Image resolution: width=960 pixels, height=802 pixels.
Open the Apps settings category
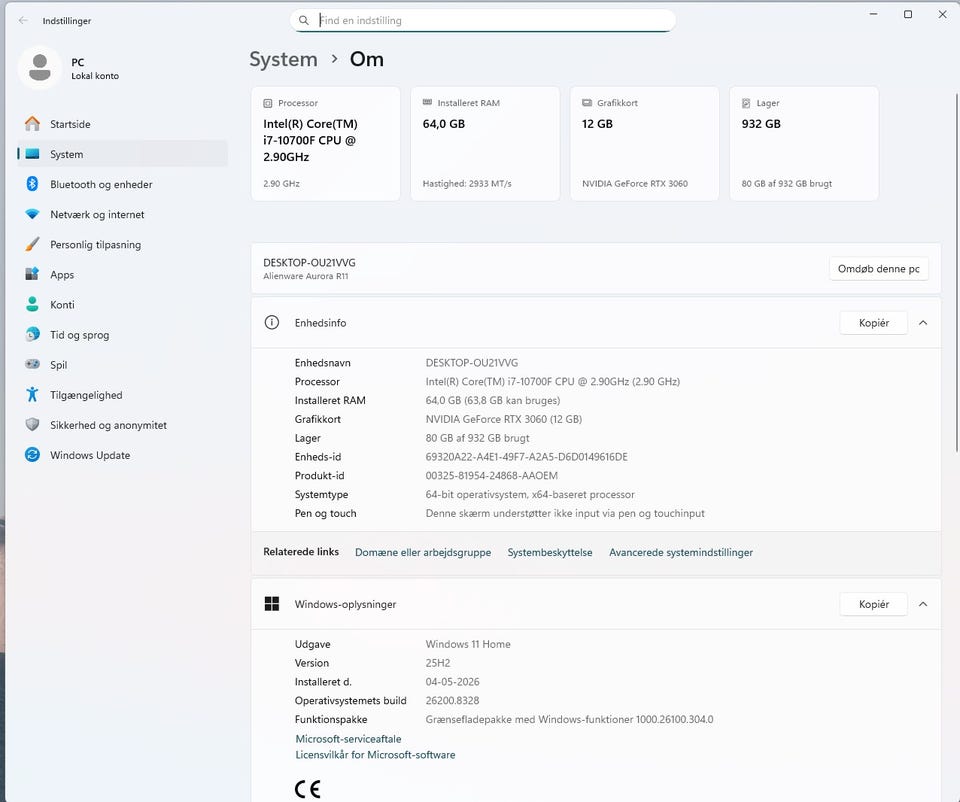coord(122,274)
